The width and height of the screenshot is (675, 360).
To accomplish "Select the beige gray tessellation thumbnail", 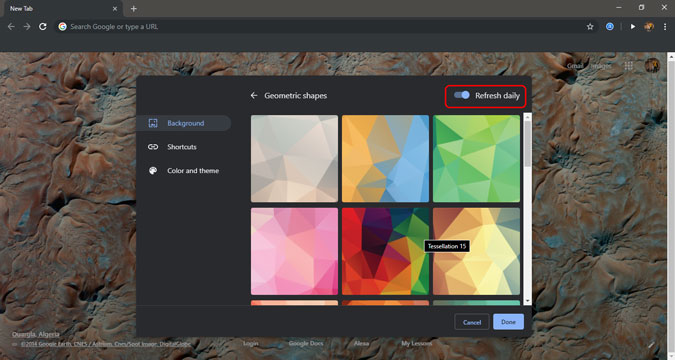I will (x=294, y=158).
